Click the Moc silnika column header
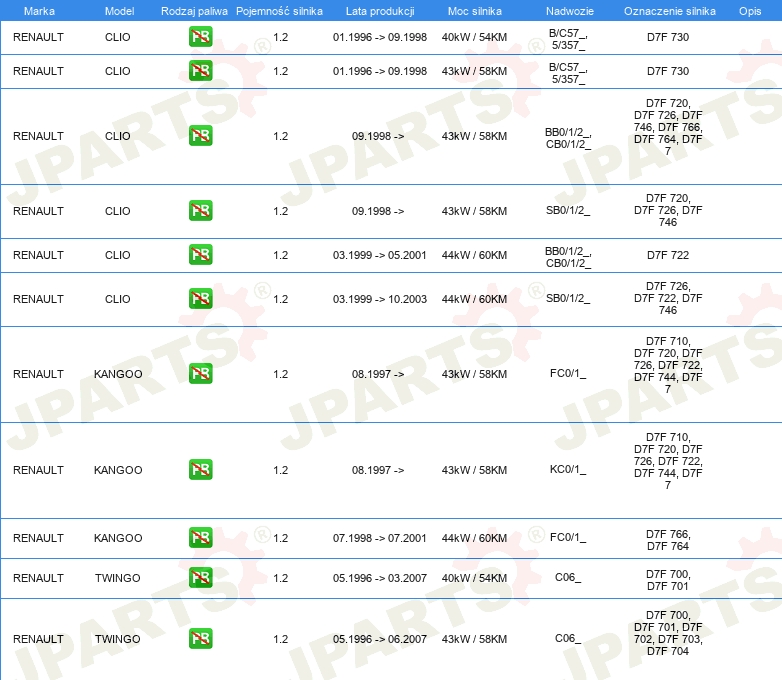This screenshot has width=782, height=680. [x=474, y=11]
